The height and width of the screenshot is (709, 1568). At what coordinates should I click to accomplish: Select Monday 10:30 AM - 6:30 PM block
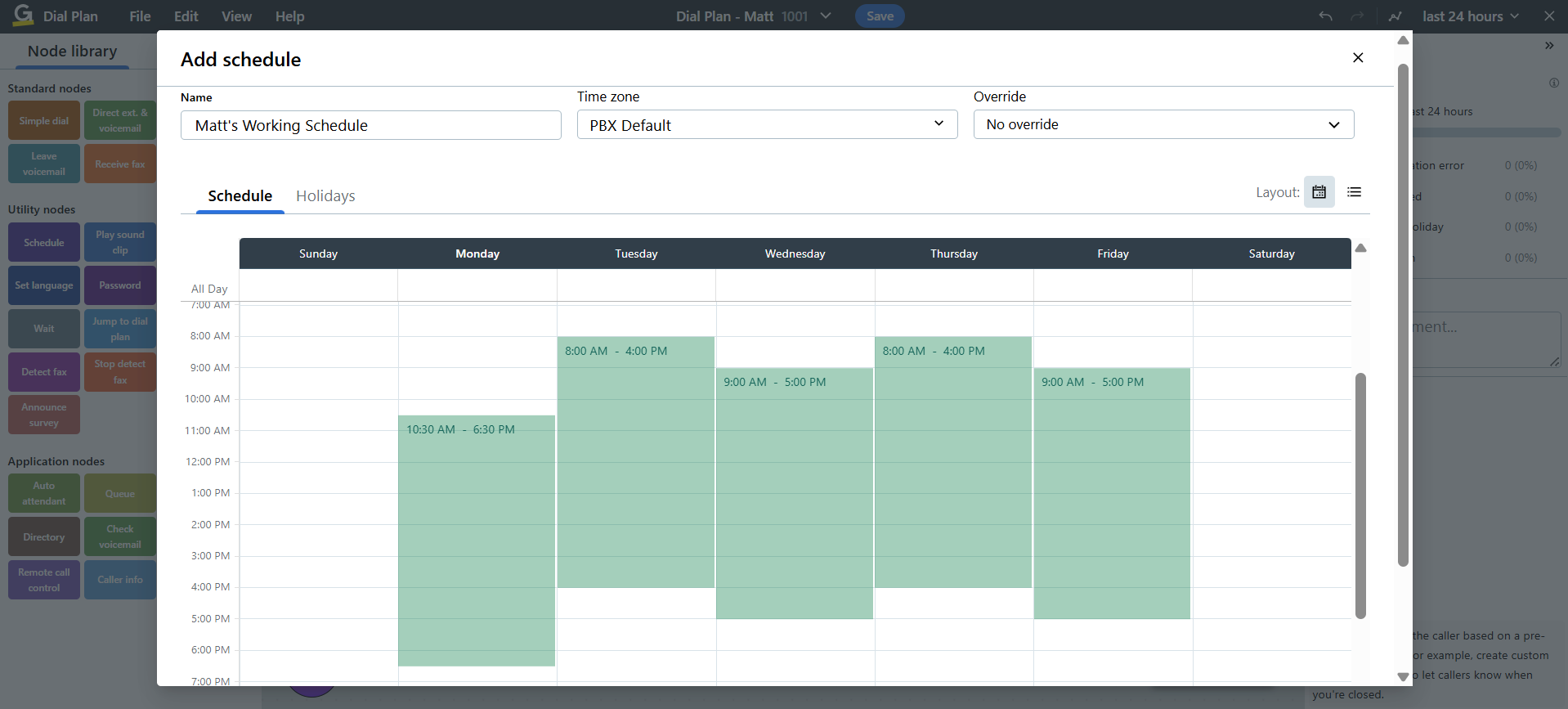[x=477, y=541]
